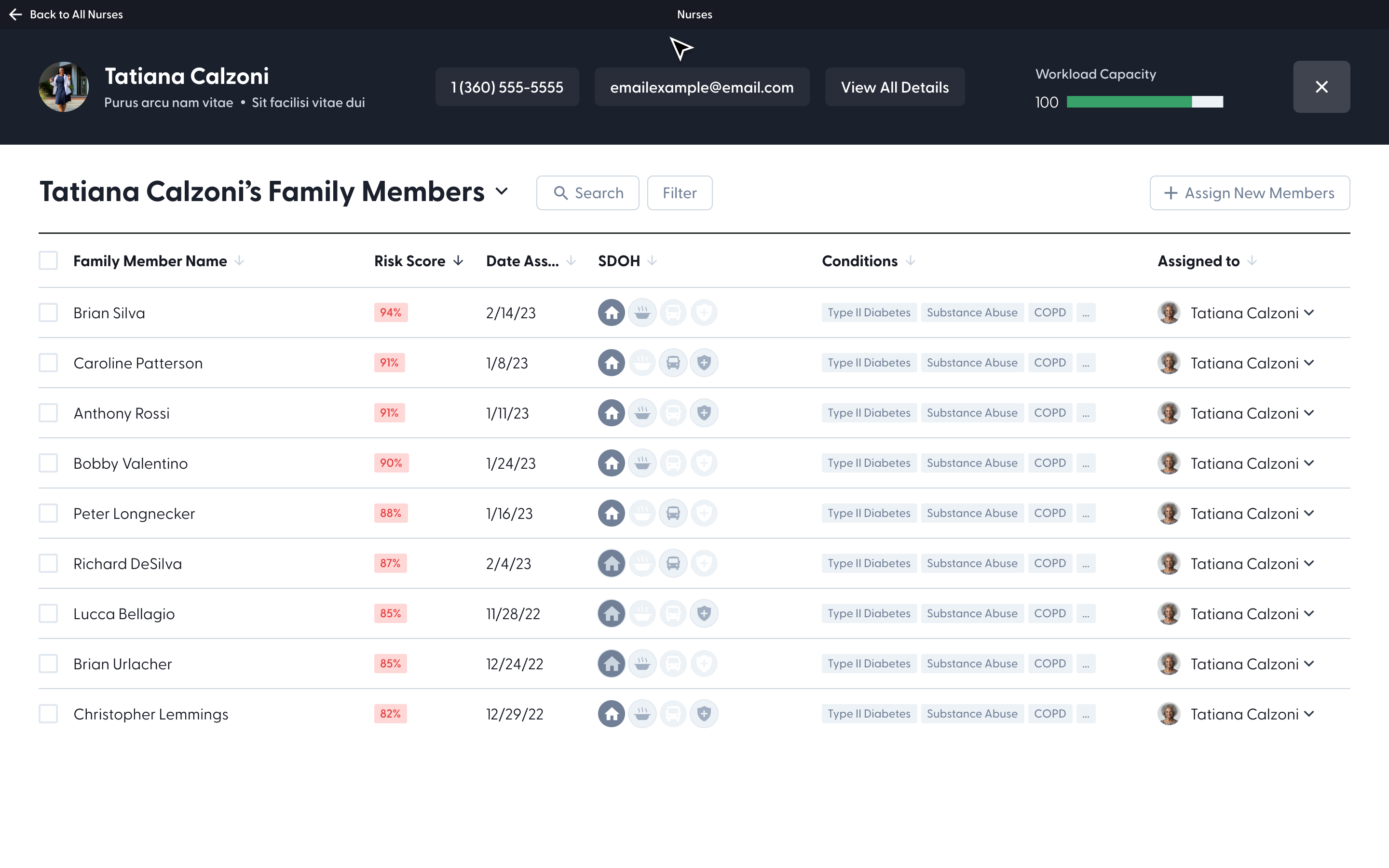
Task: Check the Bobby Valentino row checkbox
Action: click(x=48, y=463)
